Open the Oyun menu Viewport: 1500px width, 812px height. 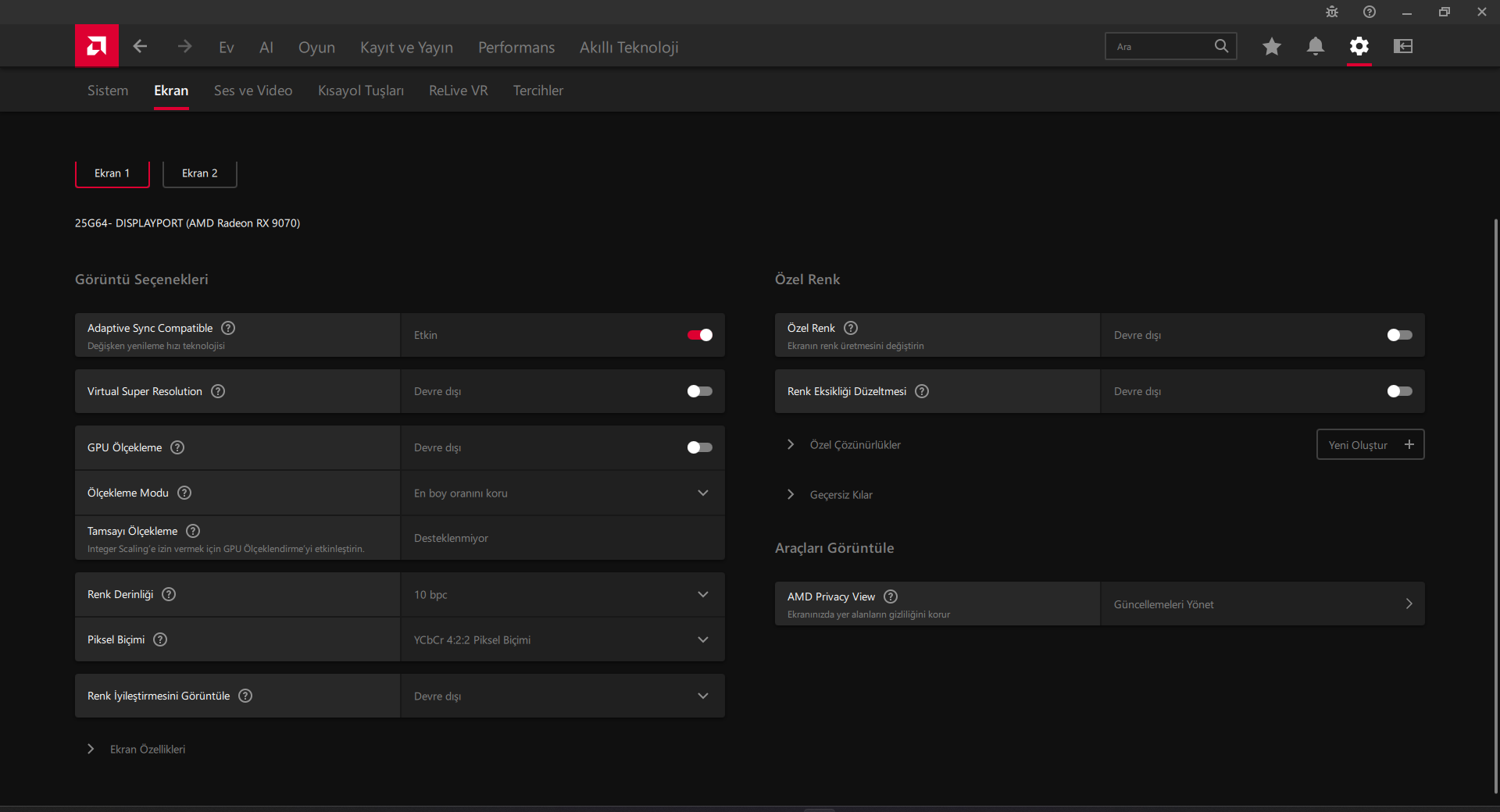pos(316,47)
